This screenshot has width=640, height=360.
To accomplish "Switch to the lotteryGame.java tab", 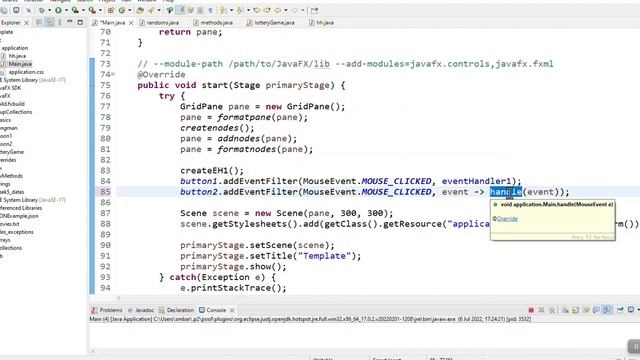I will pyautogui.click(x=270, y=23).
